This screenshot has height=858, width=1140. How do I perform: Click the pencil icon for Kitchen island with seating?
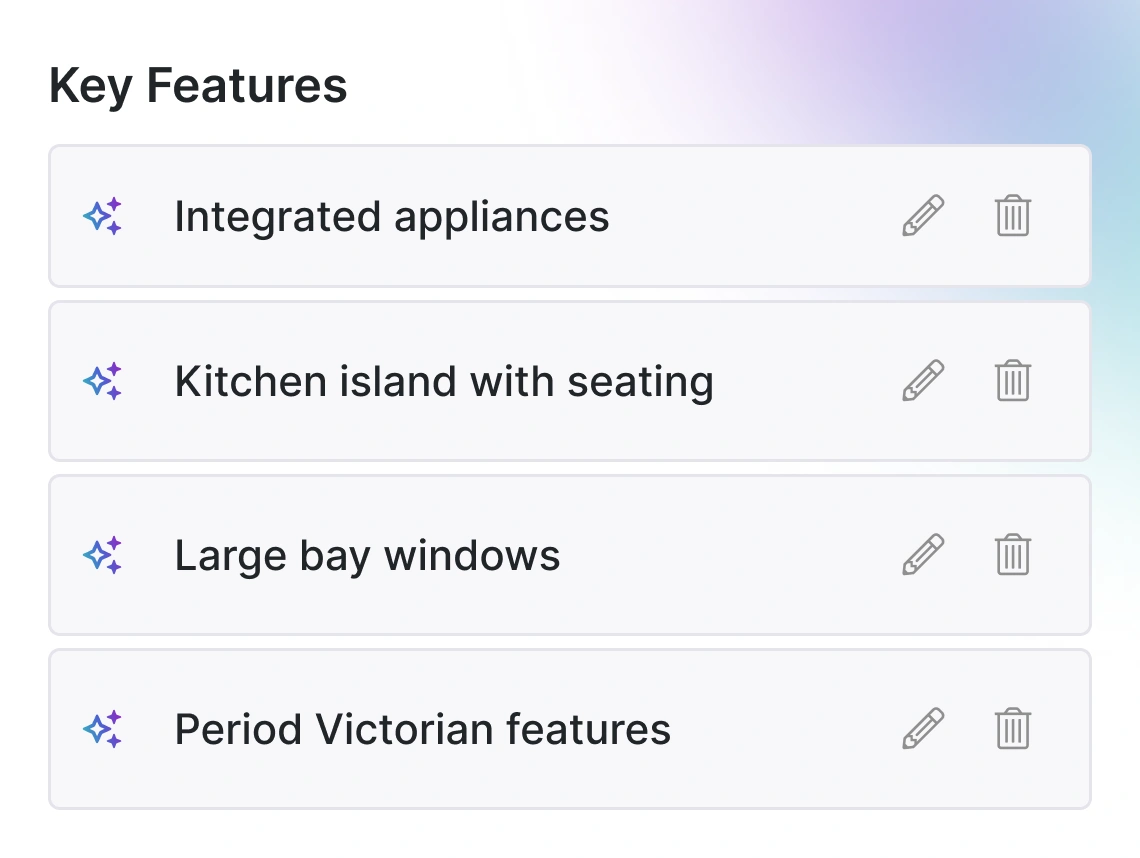[923, 381]
